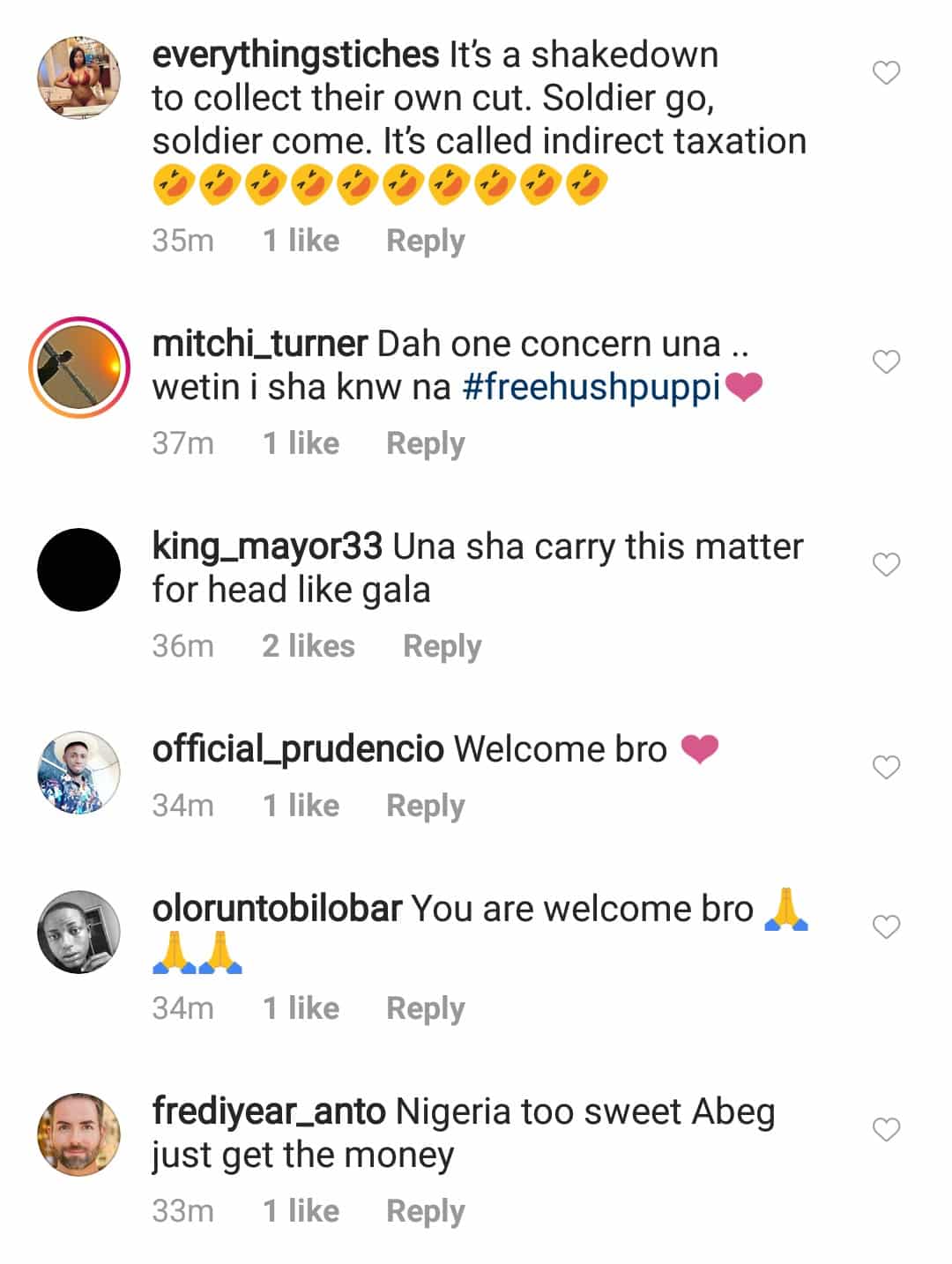Reply to oloruntobilobar's welcome comment
Screen dimensions: 952x1264
point(425,1008)
